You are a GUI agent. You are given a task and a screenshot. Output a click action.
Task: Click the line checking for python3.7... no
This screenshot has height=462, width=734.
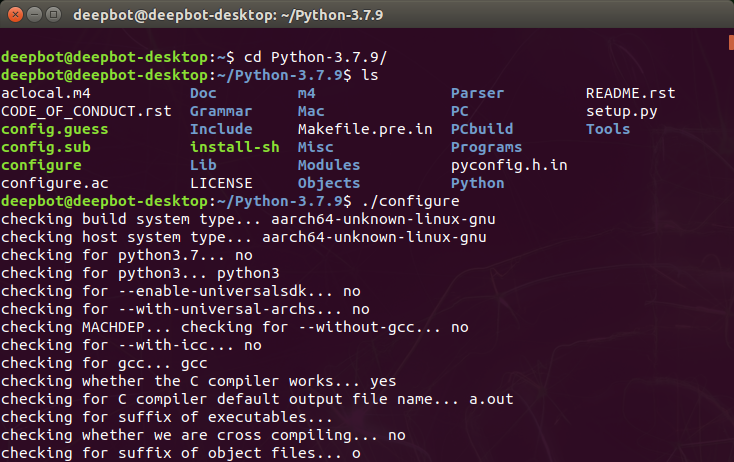(x=127, y=255)
